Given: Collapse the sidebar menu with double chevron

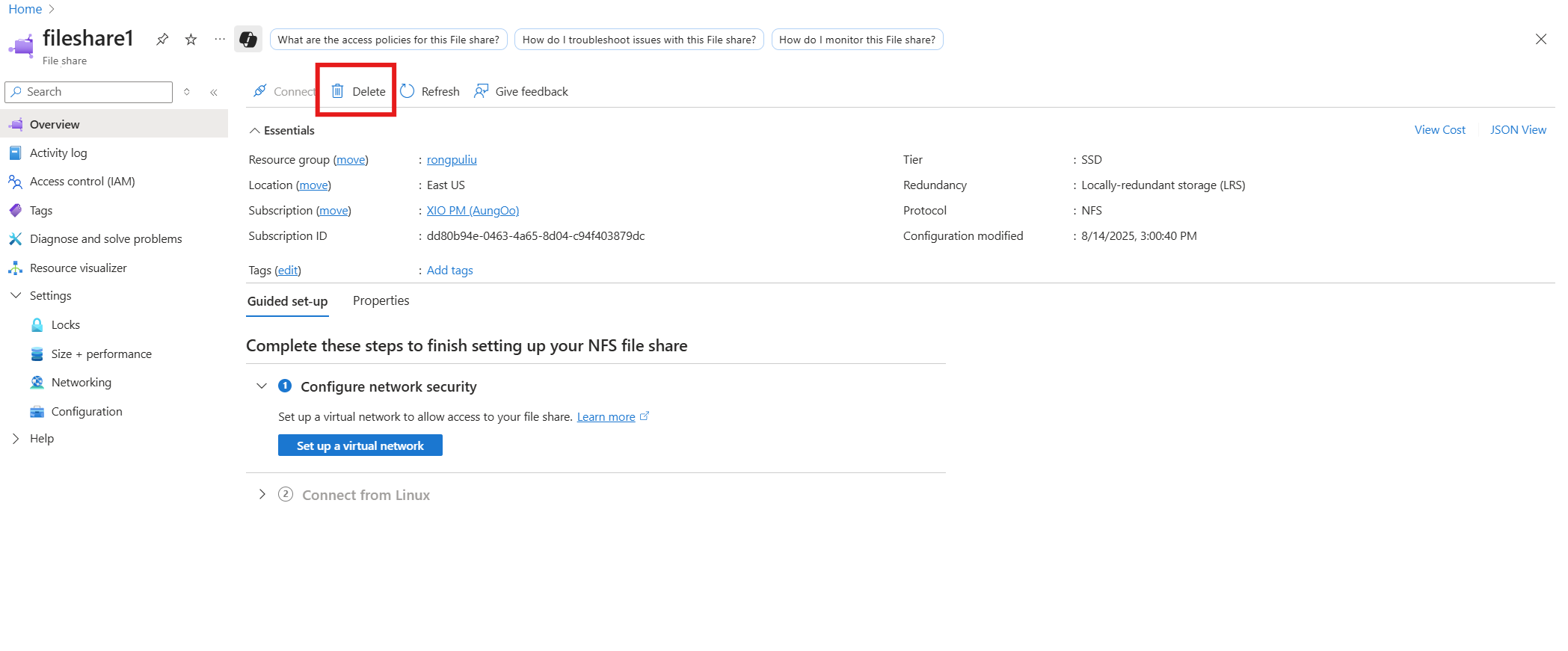Looking at the screenshot, I should (x=214, y=92).
